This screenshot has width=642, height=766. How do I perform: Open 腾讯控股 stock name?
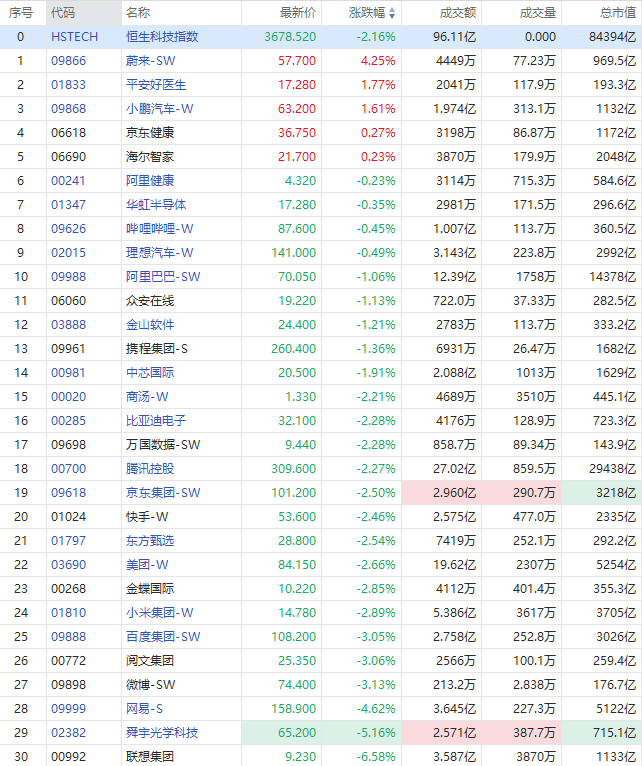pyautogui.click(x=150, y=468)
